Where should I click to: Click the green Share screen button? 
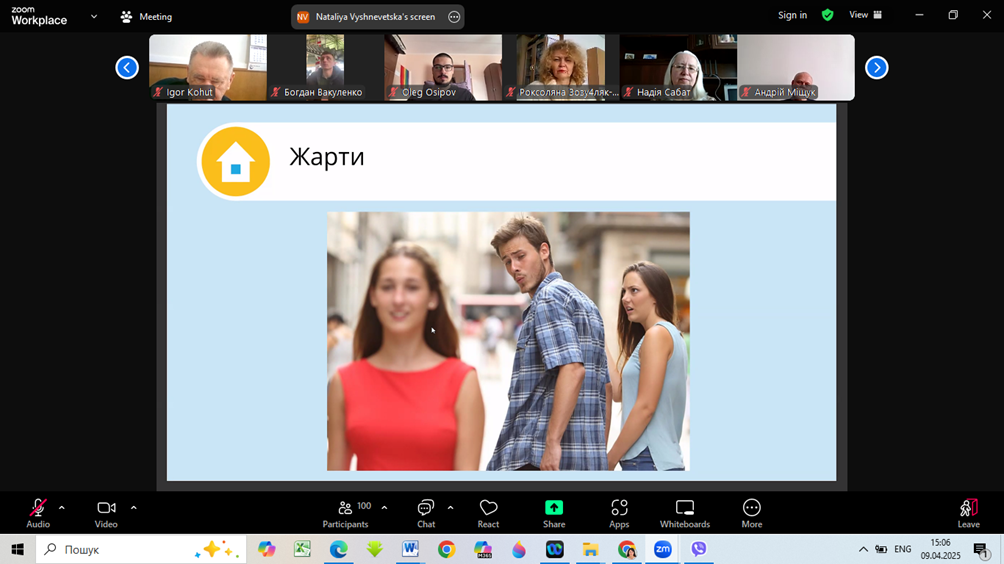[554, 513]
